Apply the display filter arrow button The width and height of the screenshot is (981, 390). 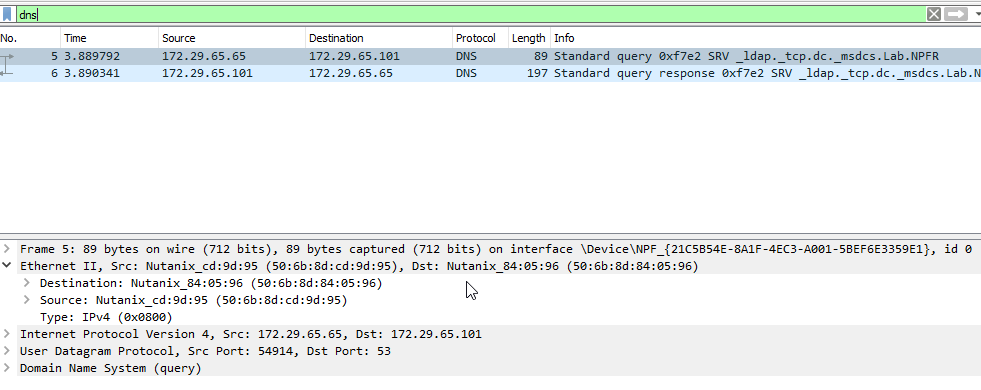[955, 14]
